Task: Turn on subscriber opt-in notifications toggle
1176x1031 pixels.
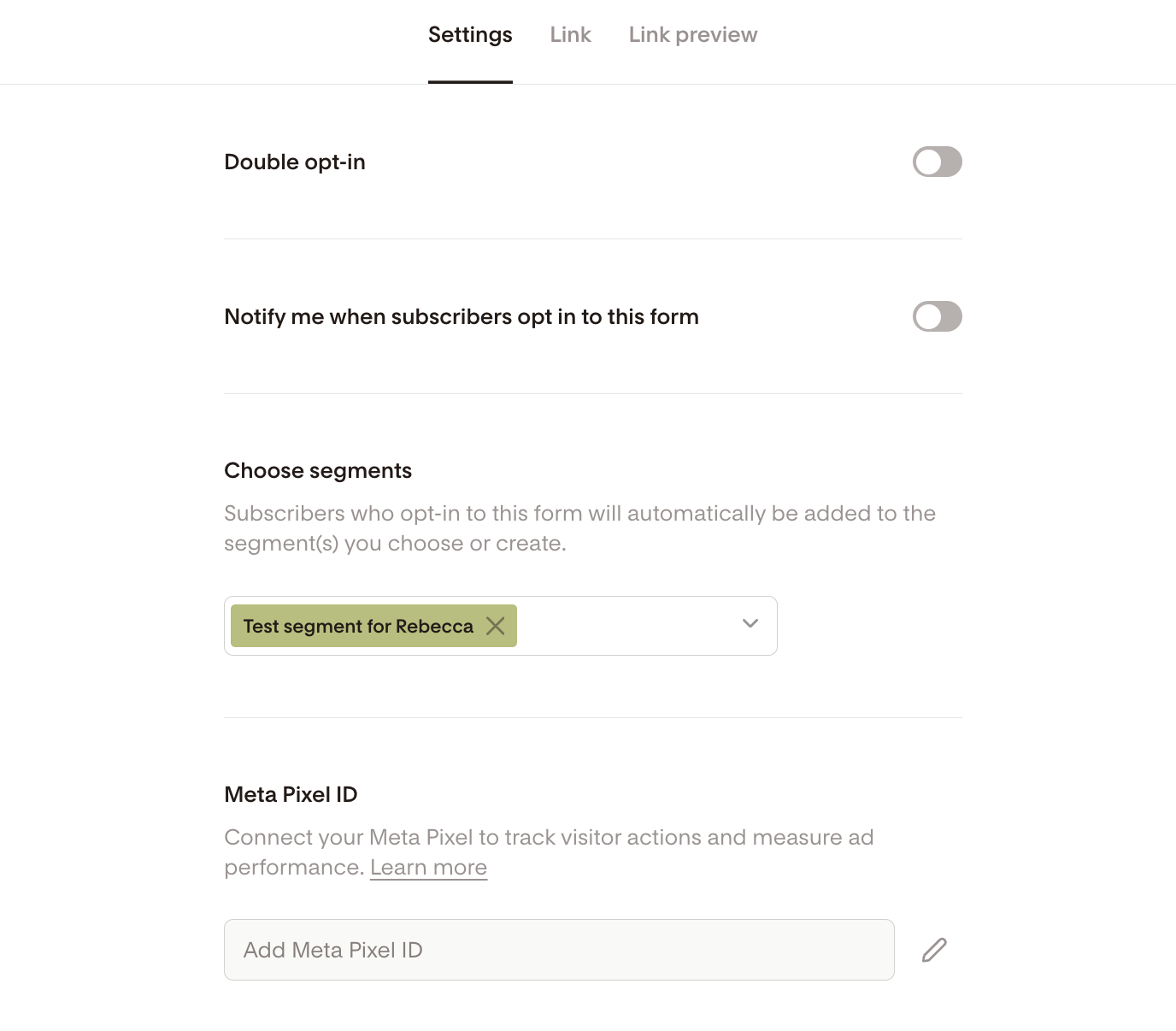Action: click(x=937, y=316)
